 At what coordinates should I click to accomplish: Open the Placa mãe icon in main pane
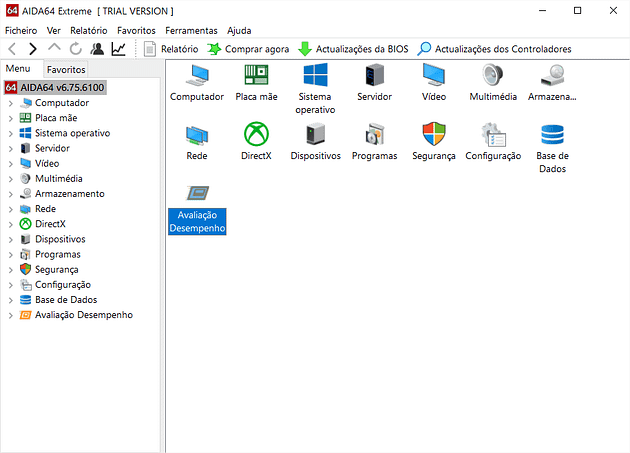coord(256,76)
